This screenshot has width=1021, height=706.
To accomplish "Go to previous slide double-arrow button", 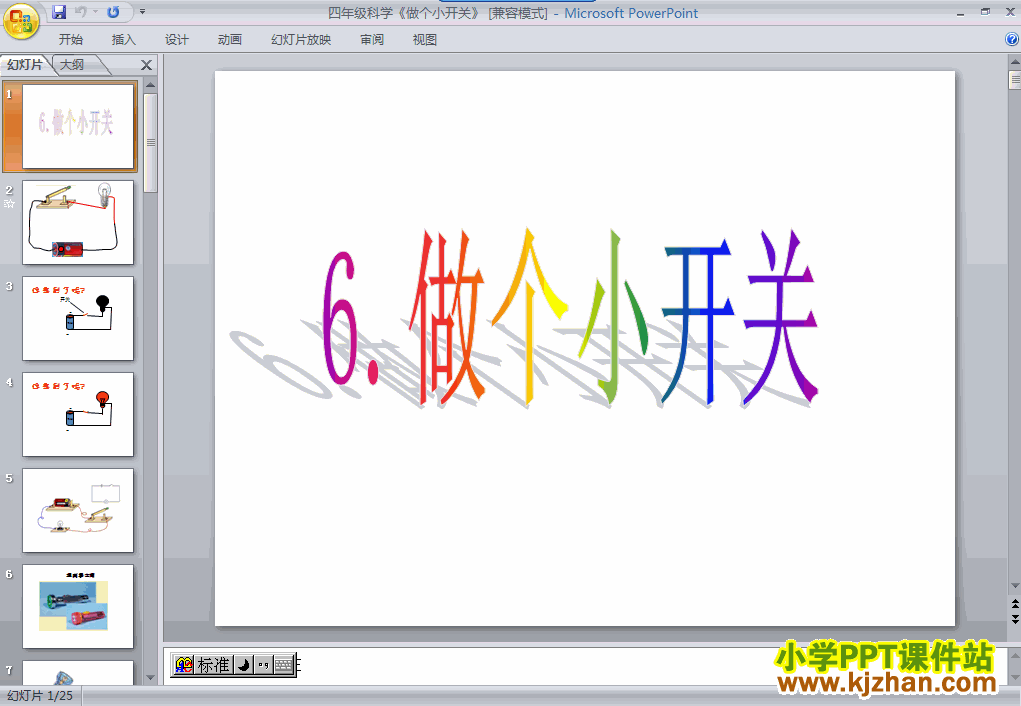I will click(1014, 604).
